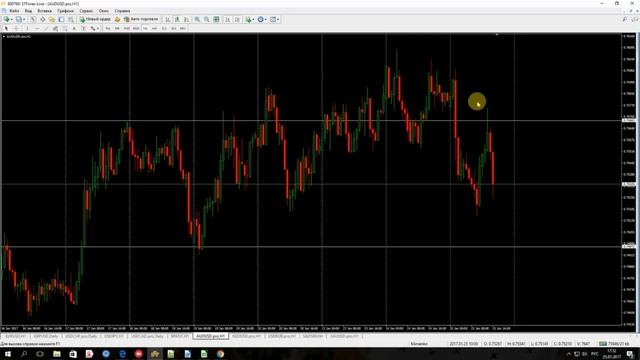
Task: Switch chart to line chart style
Action: coord(187,19)
